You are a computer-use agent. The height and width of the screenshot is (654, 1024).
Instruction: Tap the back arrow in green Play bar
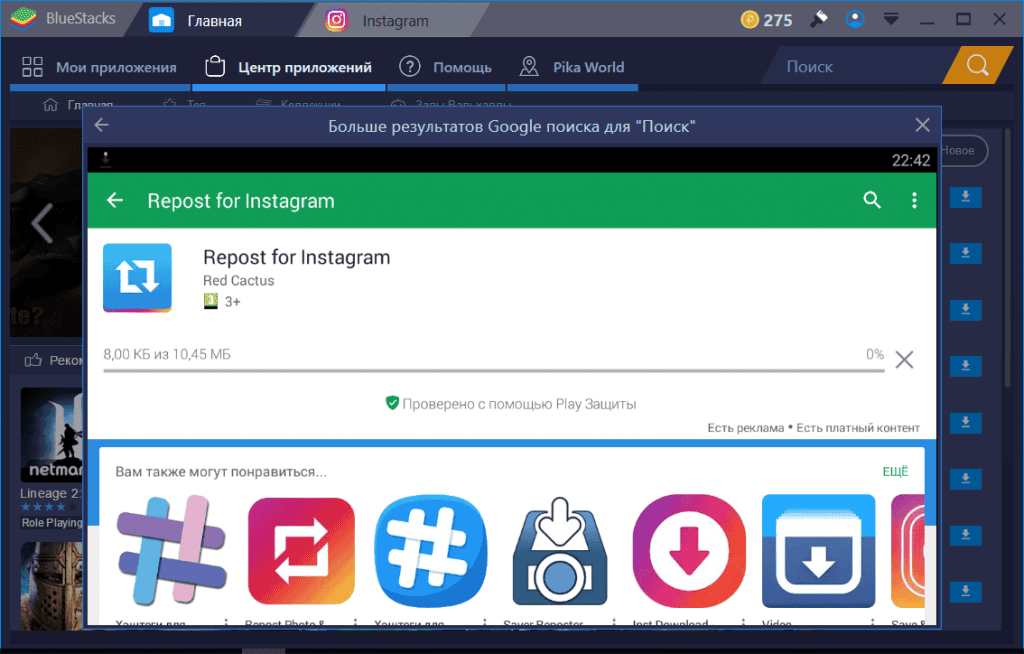(115, 200)
